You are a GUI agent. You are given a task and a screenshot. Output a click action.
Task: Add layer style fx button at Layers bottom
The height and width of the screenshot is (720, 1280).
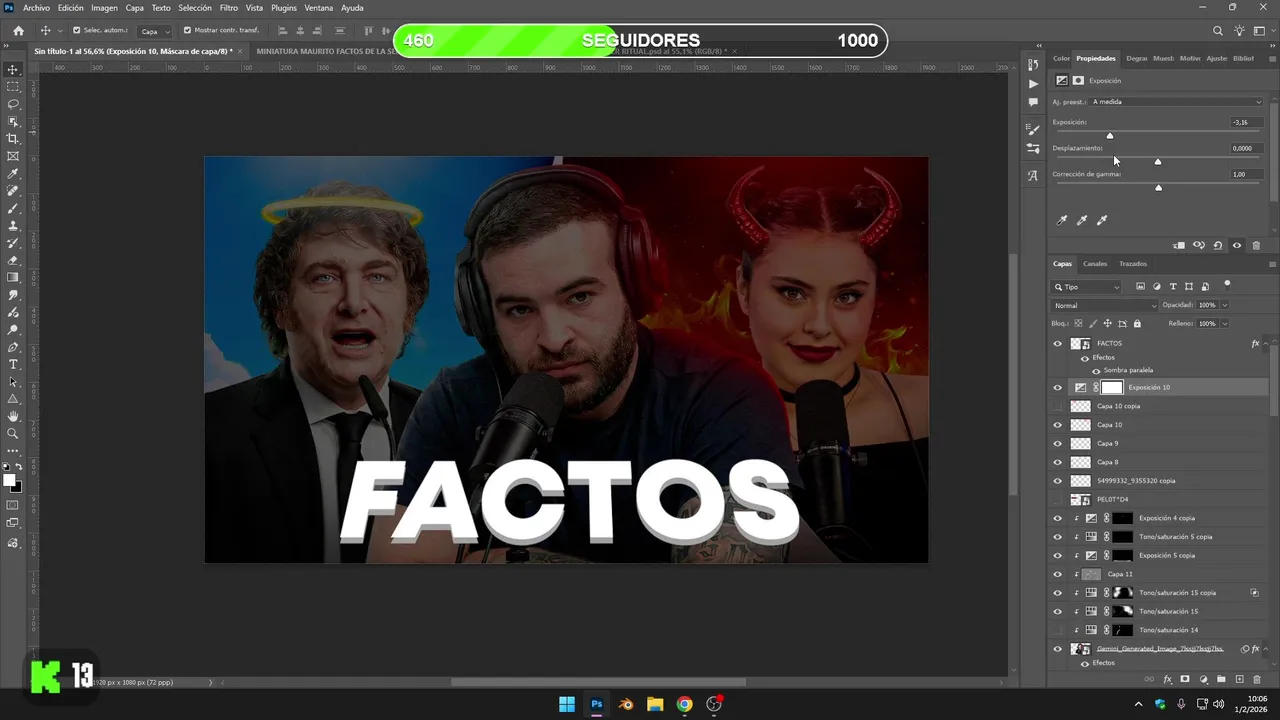point(1167,679)
